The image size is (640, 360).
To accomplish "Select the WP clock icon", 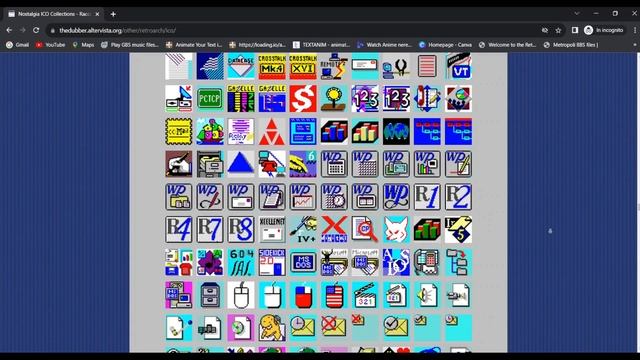I will 334,197.
